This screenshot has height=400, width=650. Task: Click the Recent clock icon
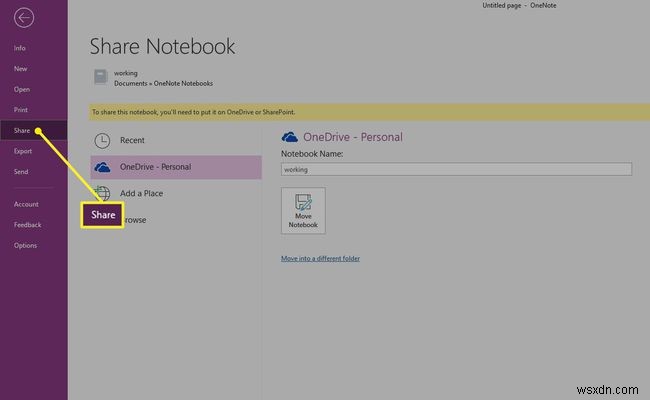(x=102, y=141)
